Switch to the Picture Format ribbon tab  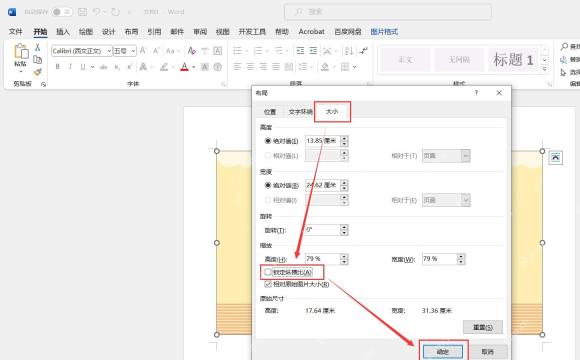point(384,32)
